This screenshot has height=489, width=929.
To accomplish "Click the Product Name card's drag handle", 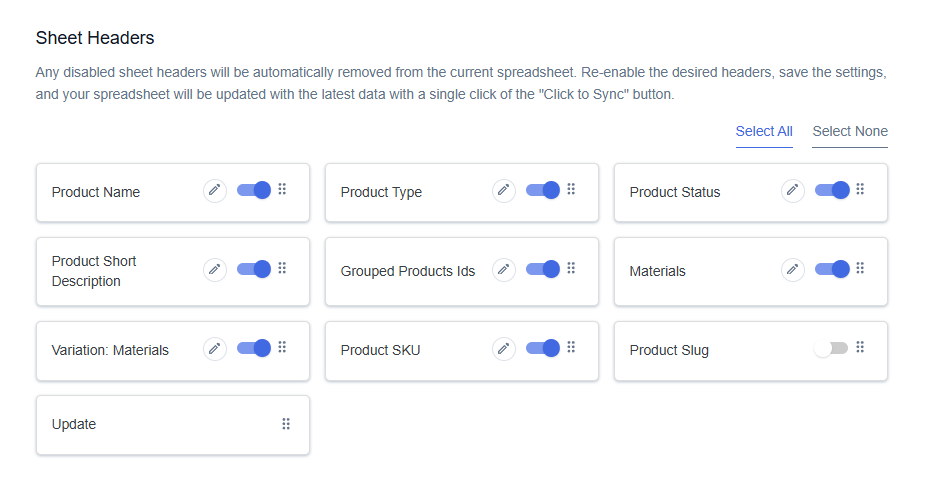I will pyautogui.click(x=283, y=189).
